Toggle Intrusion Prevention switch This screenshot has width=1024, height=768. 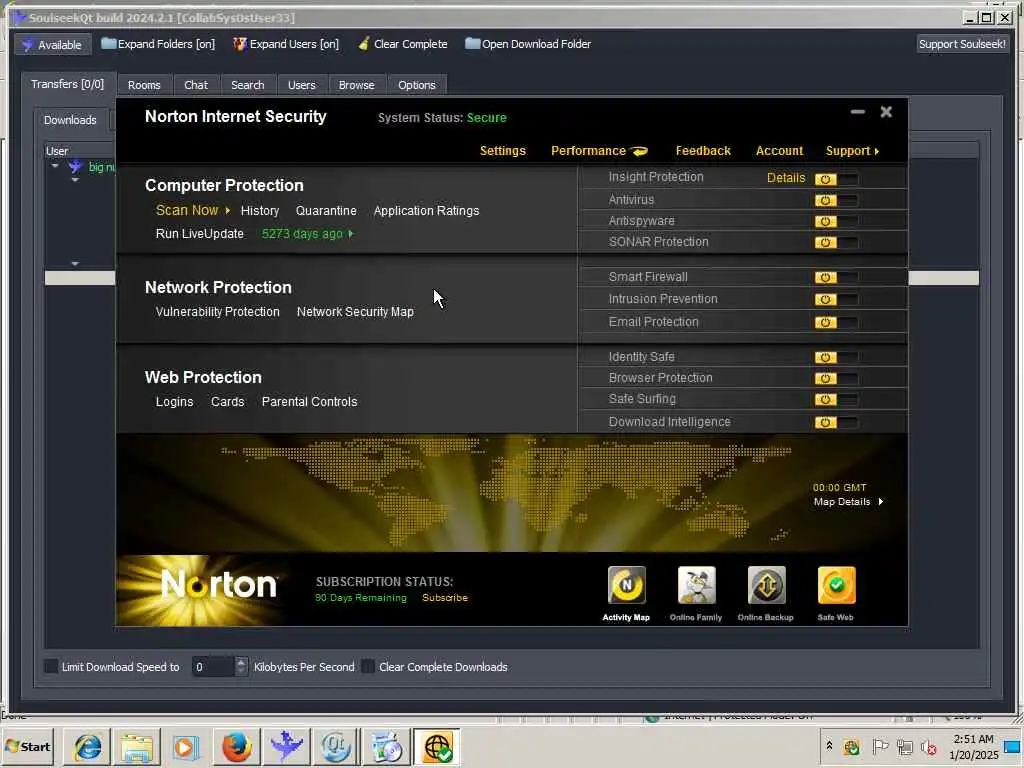point(836,300)
